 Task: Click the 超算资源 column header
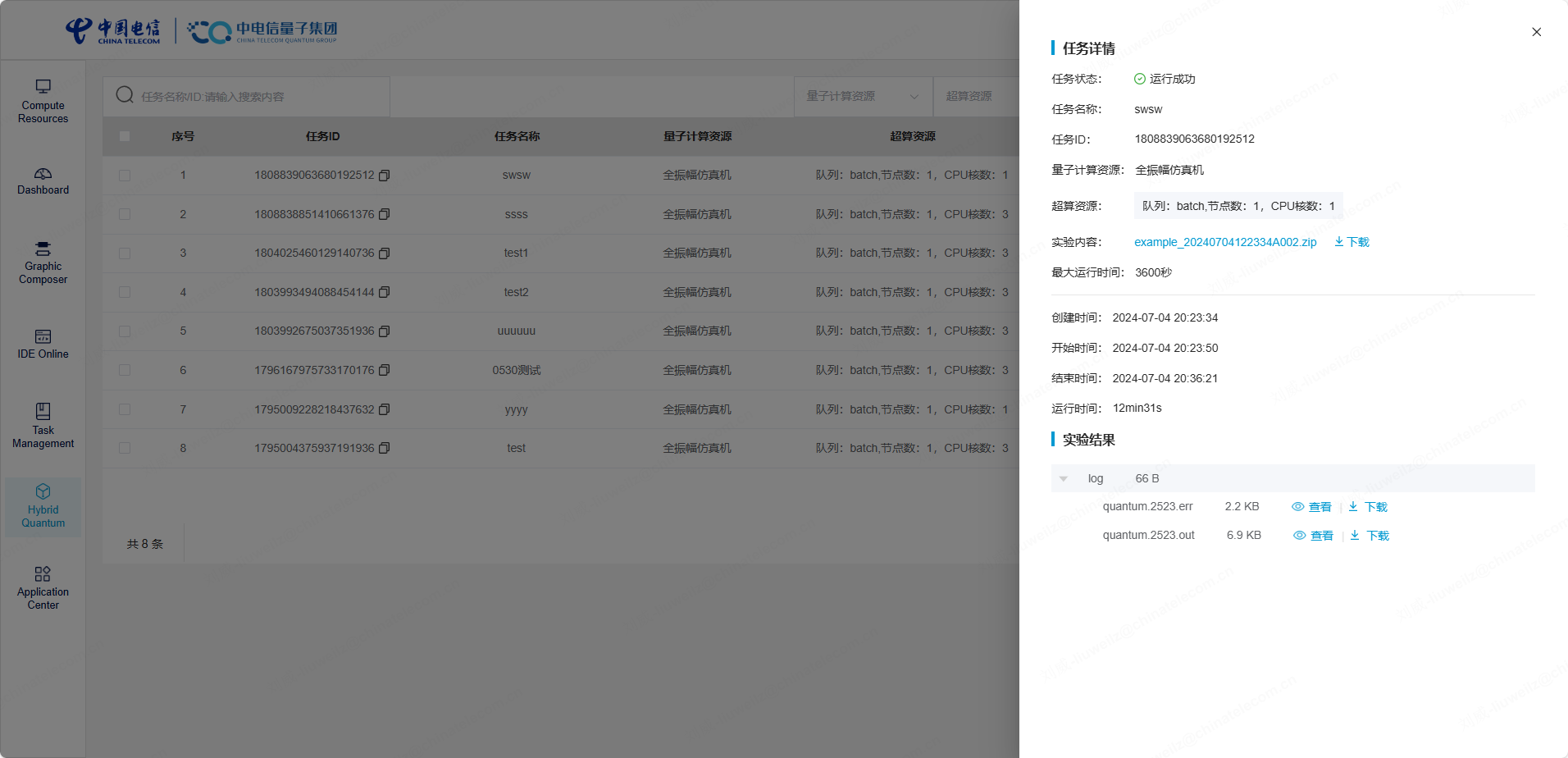click(x=913, y=136)
